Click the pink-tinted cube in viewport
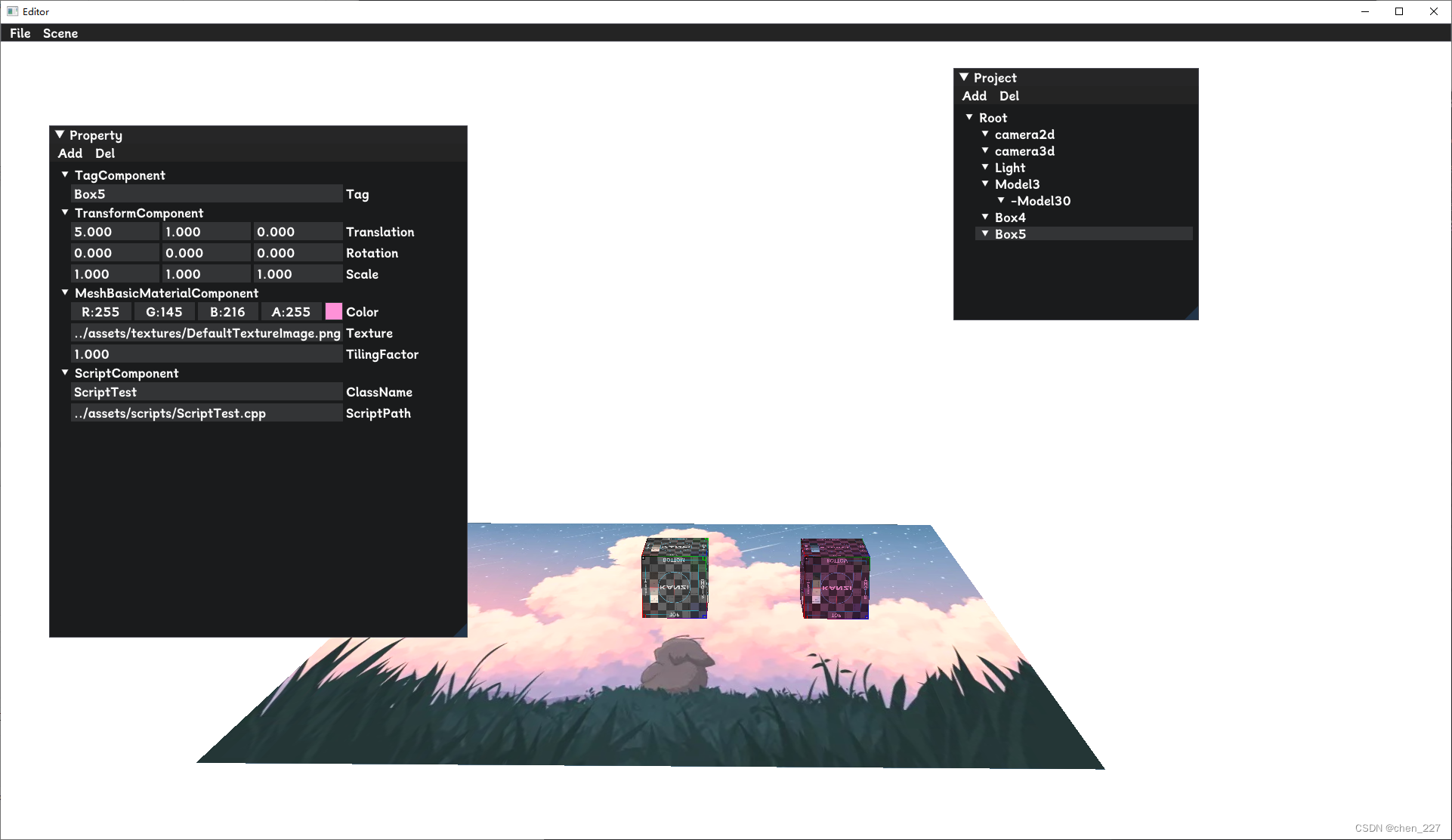 point(835,579)
